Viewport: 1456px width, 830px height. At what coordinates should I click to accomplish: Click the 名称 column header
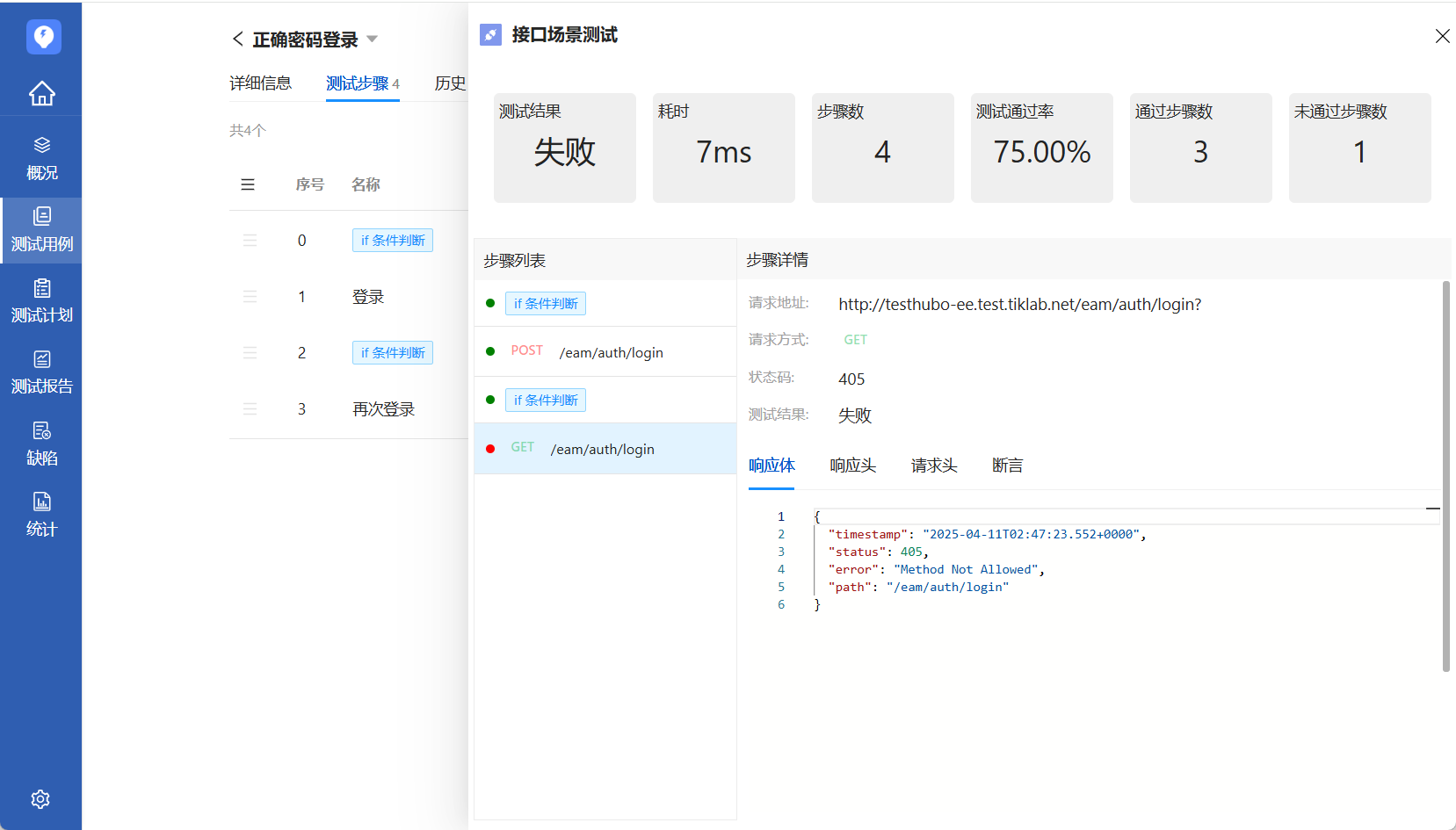(x=366, y=184)
